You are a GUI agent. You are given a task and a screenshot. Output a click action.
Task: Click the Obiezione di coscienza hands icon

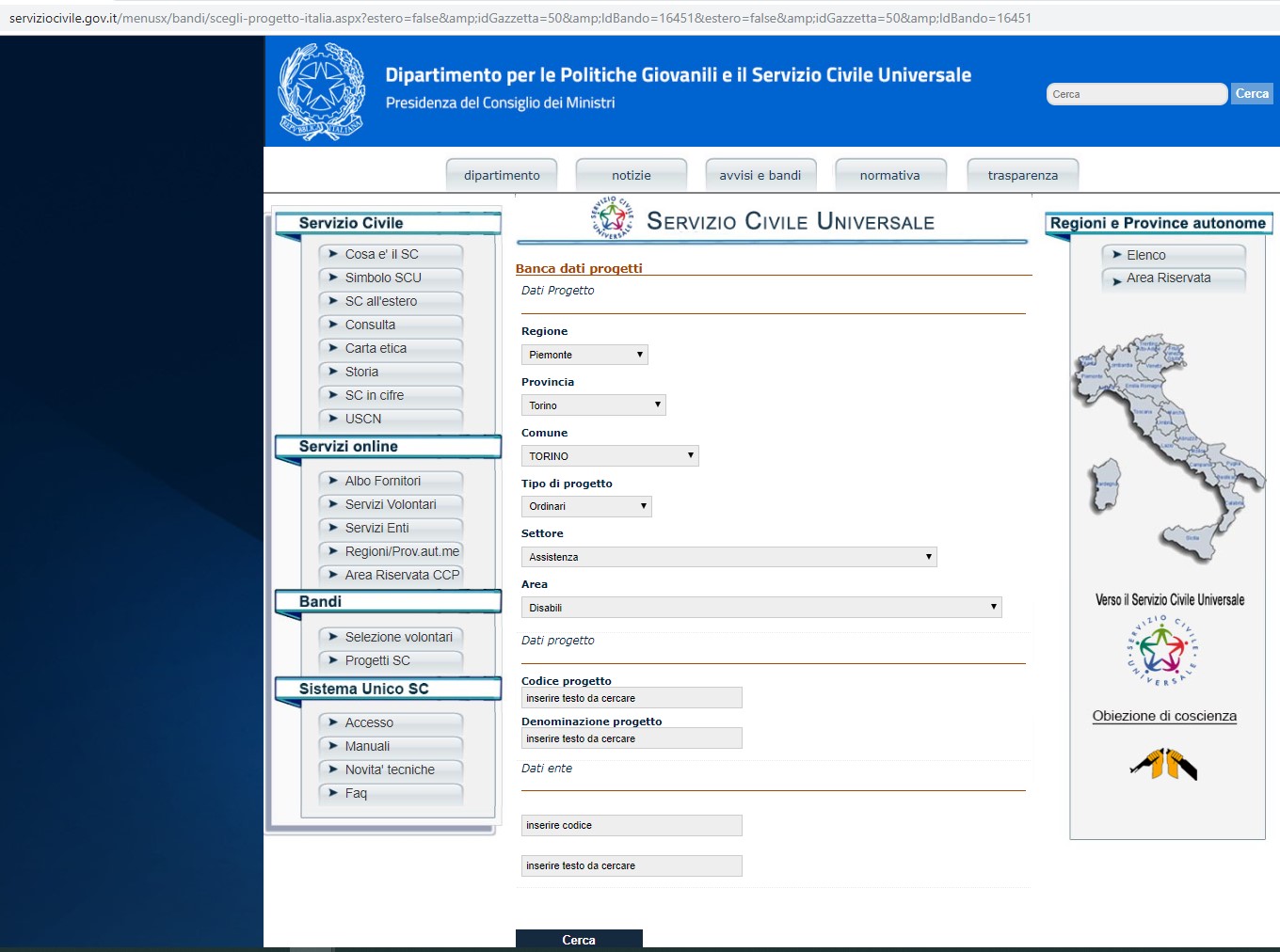click(x=1164, y=764)
